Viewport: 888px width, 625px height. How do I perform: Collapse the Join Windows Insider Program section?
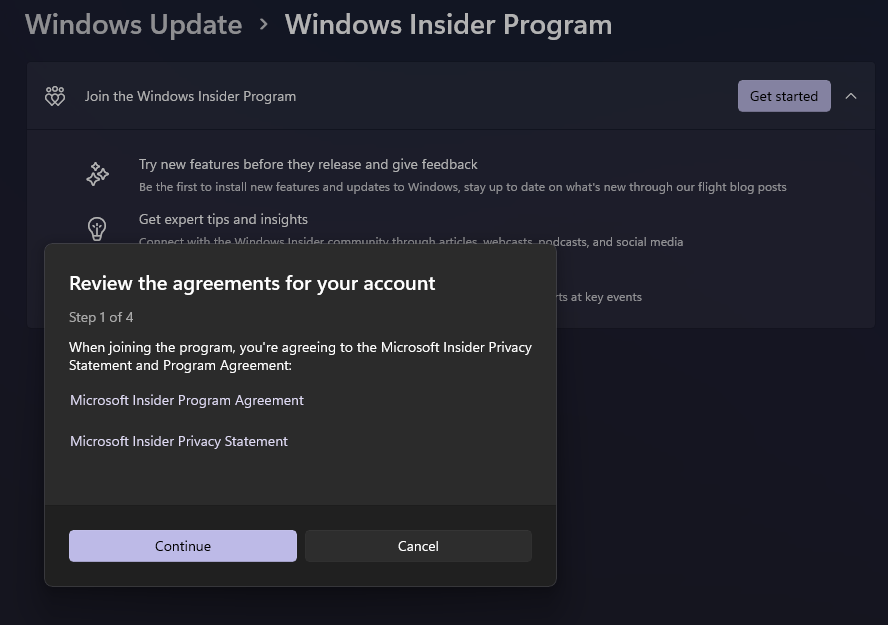coord(851,96)
